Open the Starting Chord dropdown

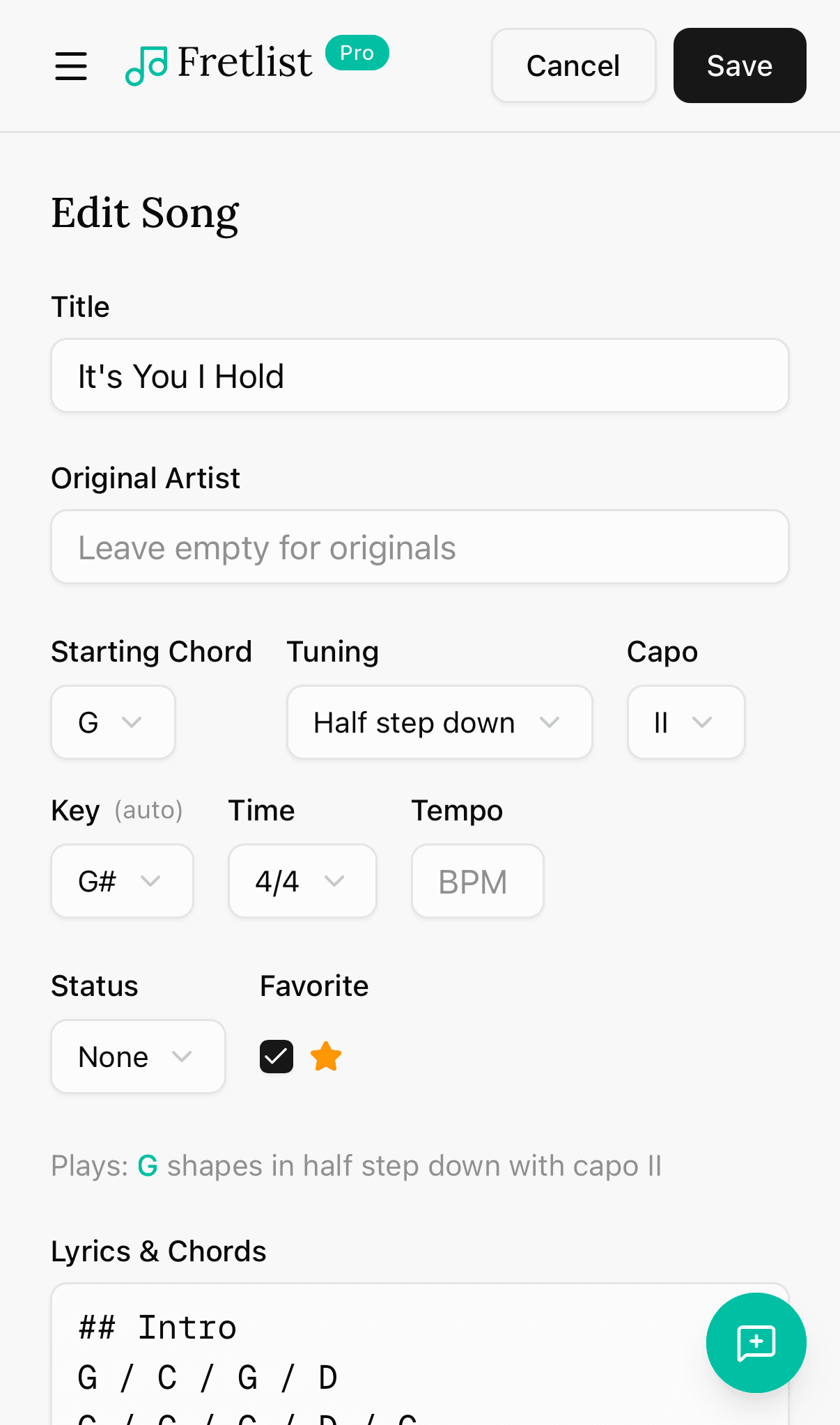pos(112,722)
